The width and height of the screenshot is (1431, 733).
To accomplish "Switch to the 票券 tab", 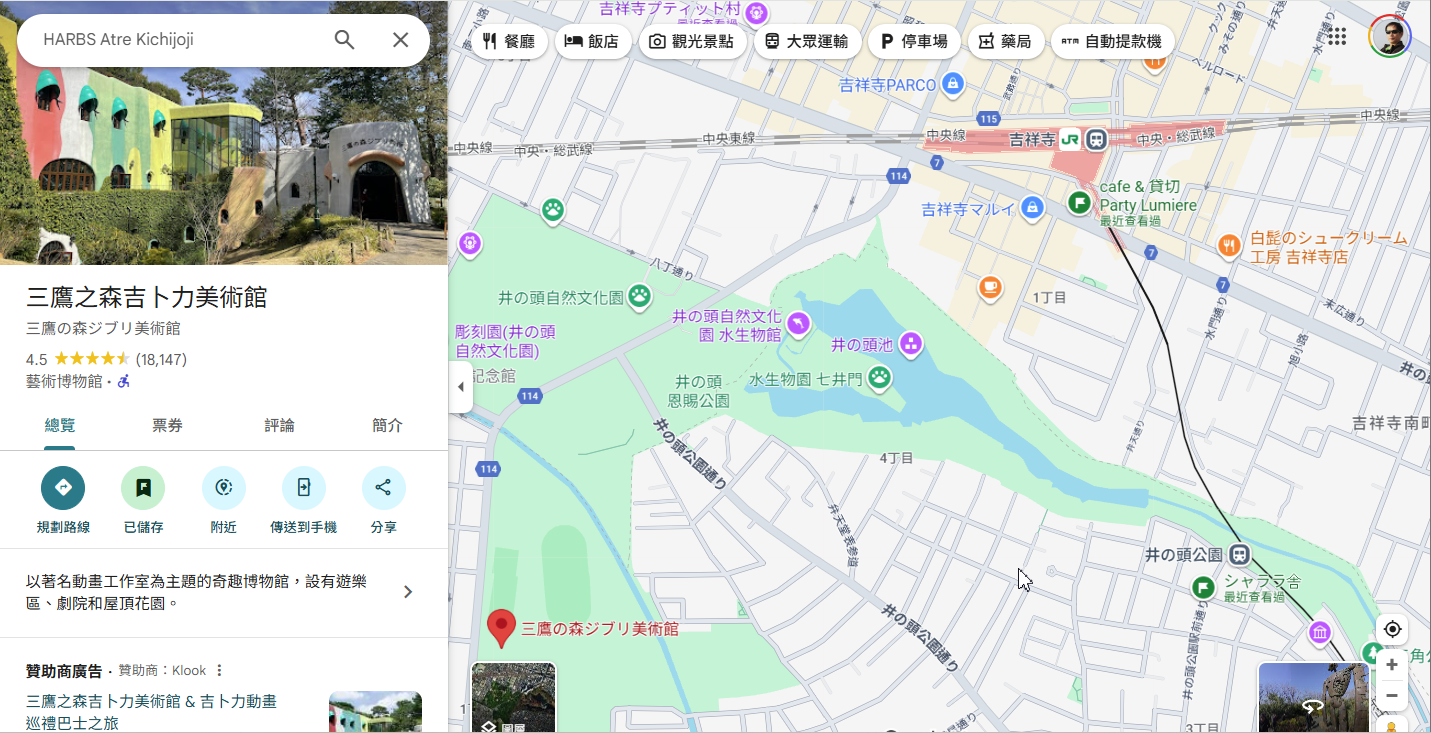I will pos(167,426).
